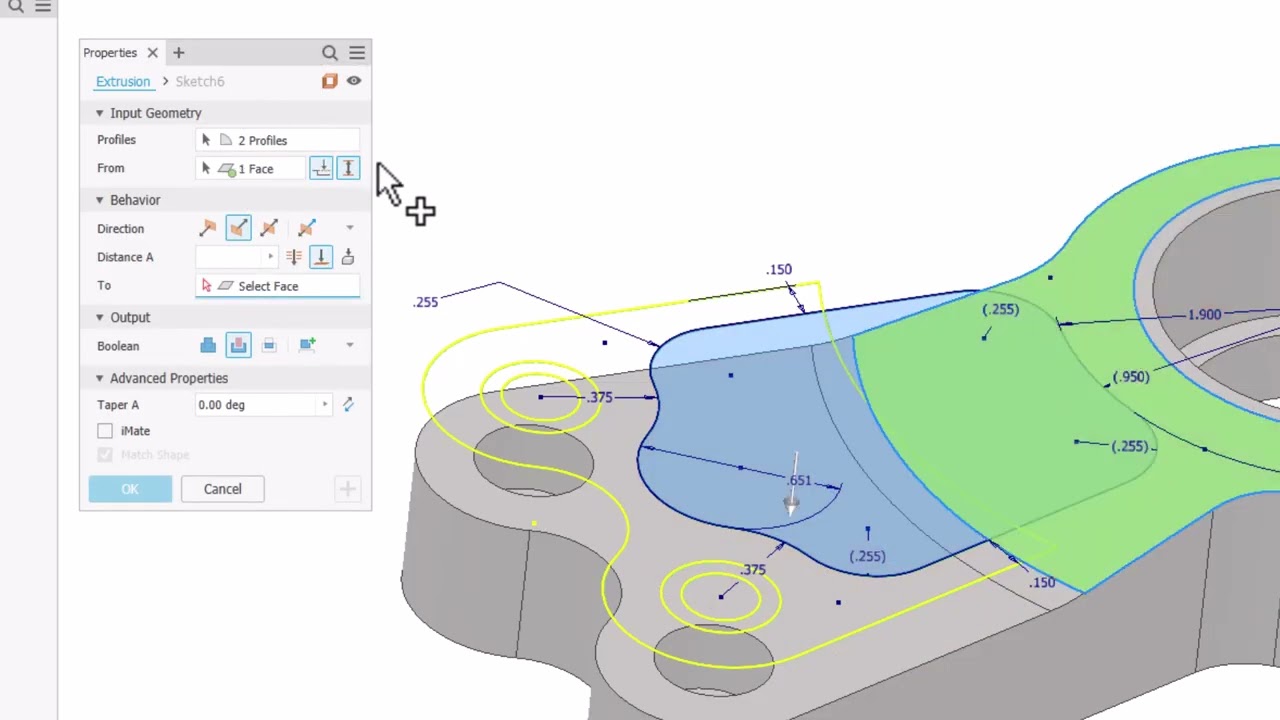
Task: Click the taper flip direction icon
Action: [x=348, y=405]
